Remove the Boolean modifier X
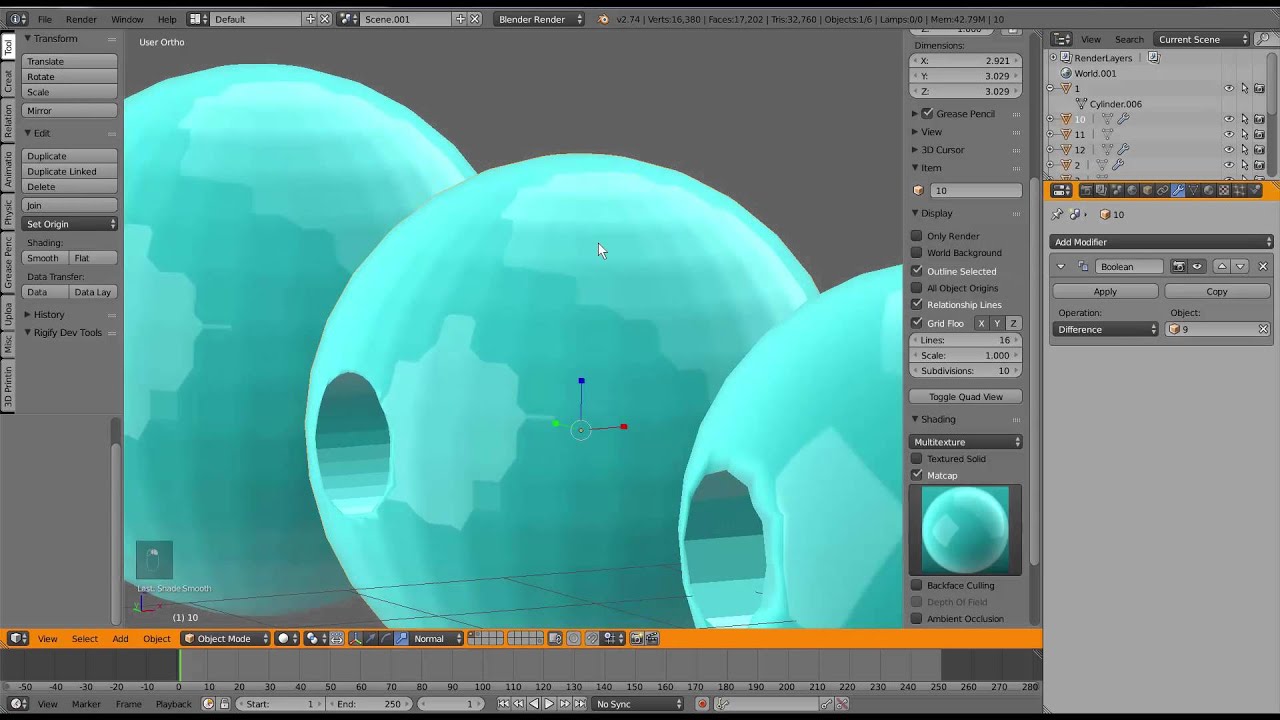 tap(1263, 266)
